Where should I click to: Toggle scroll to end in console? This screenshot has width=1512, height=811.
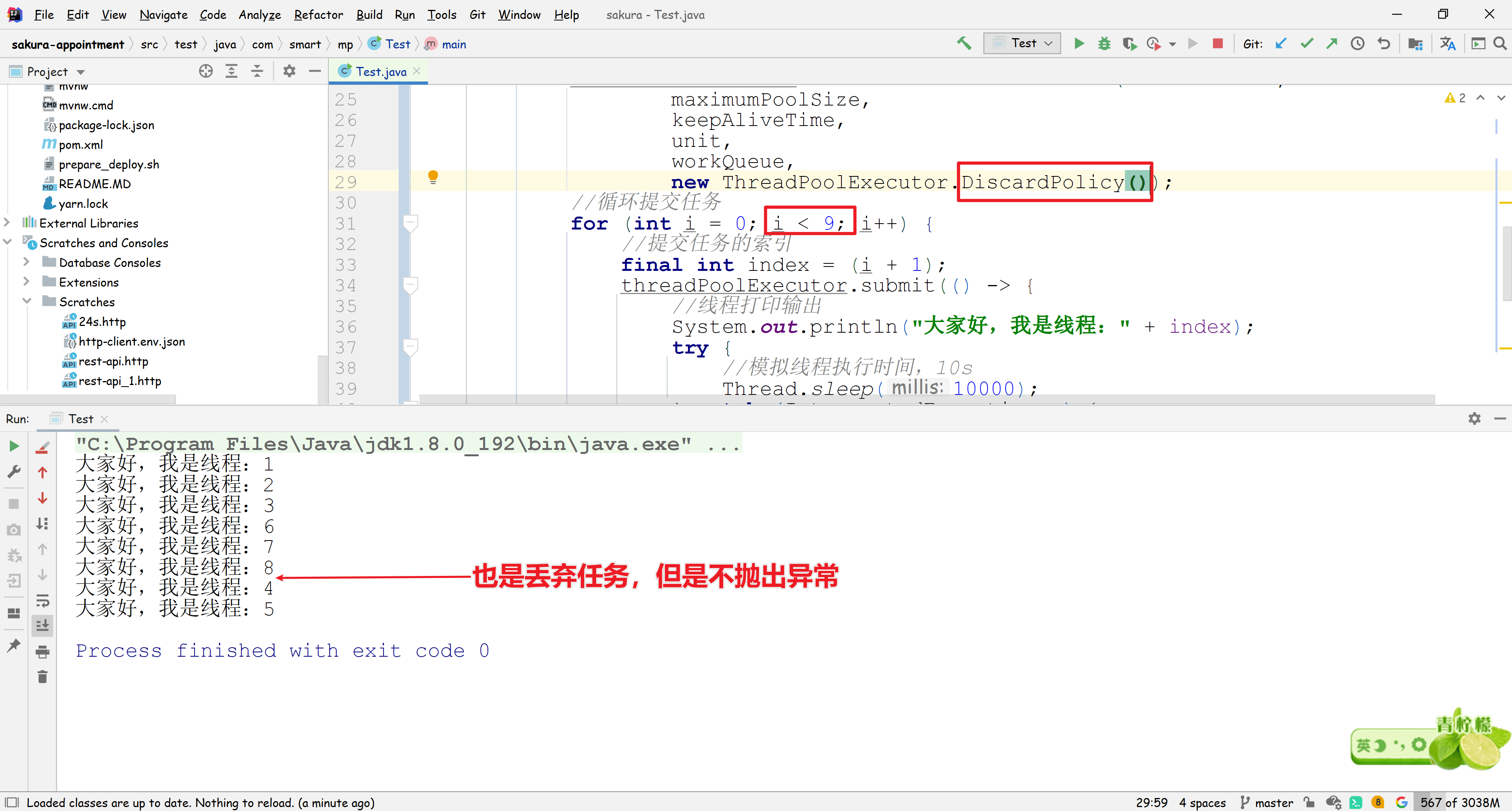(x=42, y=626)
